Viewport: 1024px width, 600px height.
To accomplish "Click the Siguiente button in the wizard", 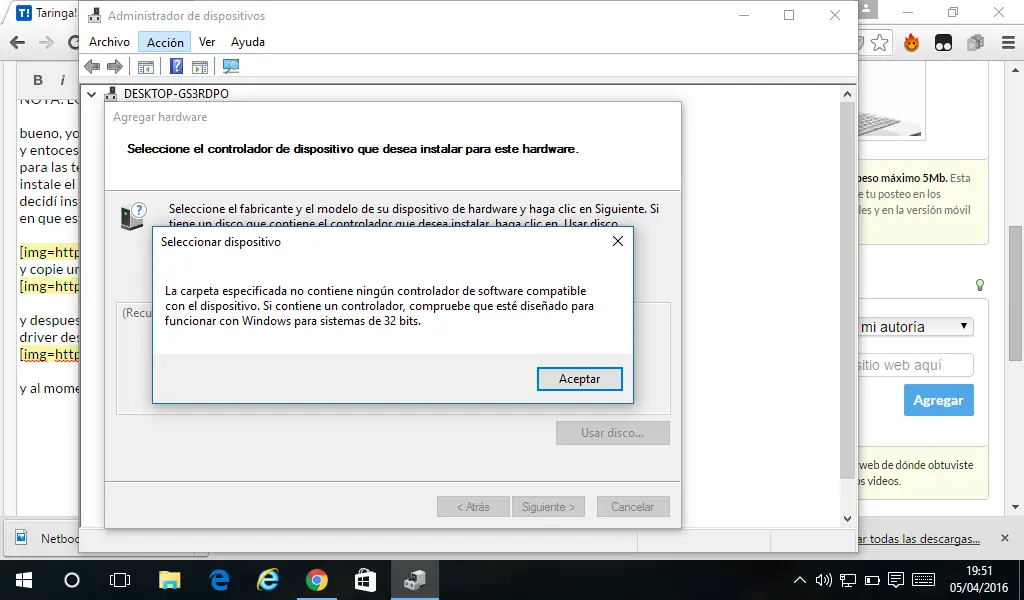I will (x=548, y=507).
